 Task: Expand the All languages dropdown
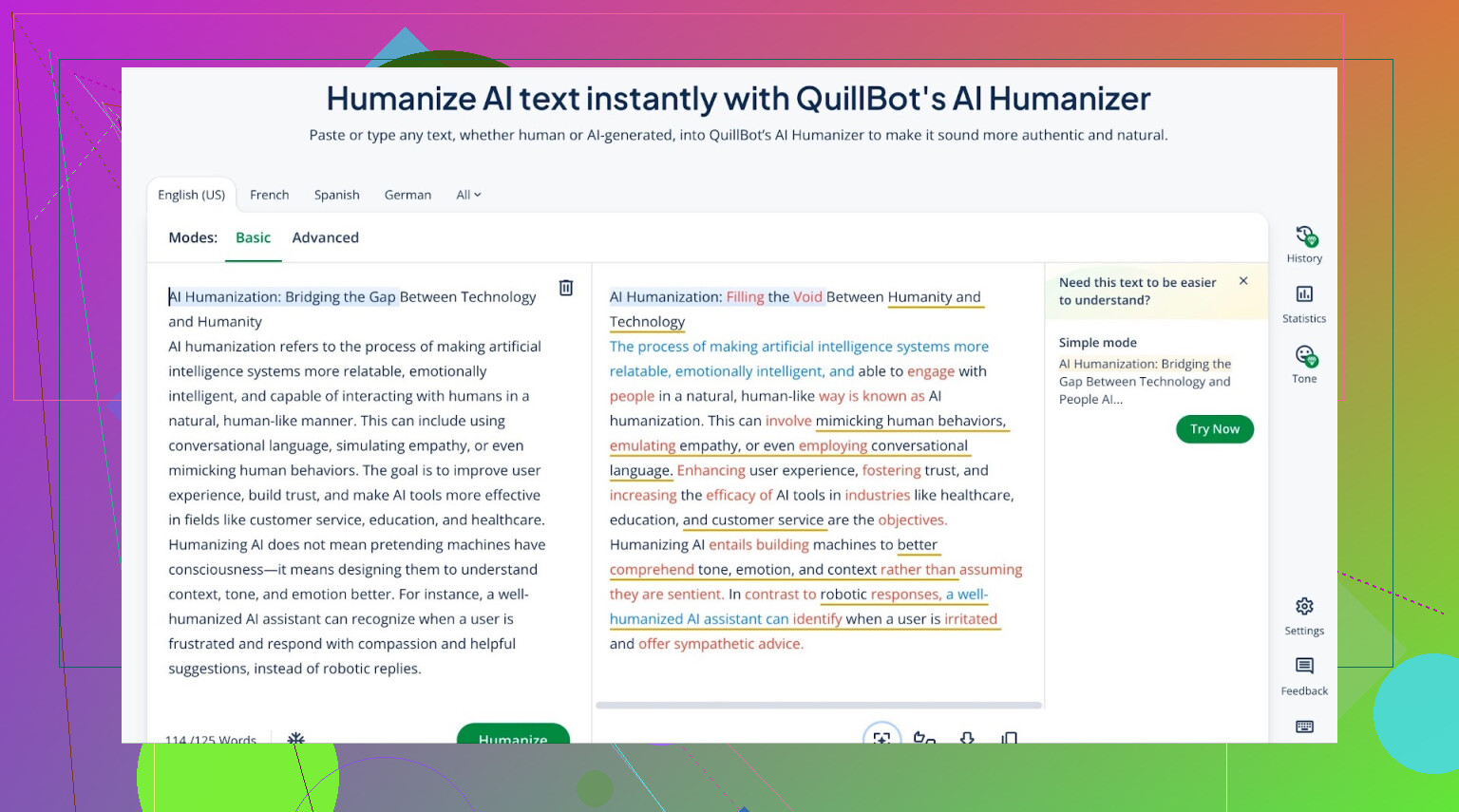coord(468,195)
